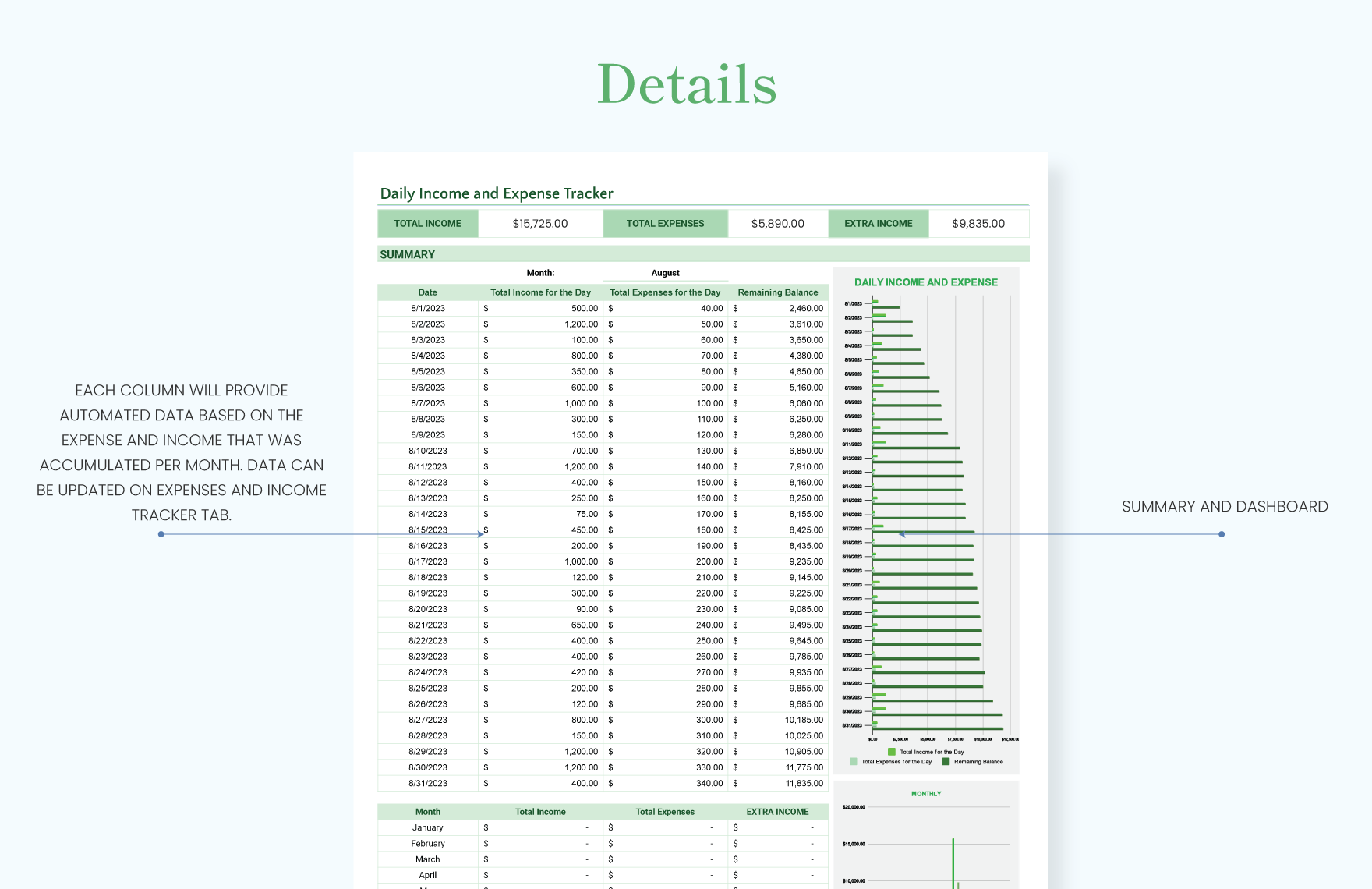Click the Total Income for the Day legend swatch
The width and height of the screenshot is (1372, 889).
(891, 751)
